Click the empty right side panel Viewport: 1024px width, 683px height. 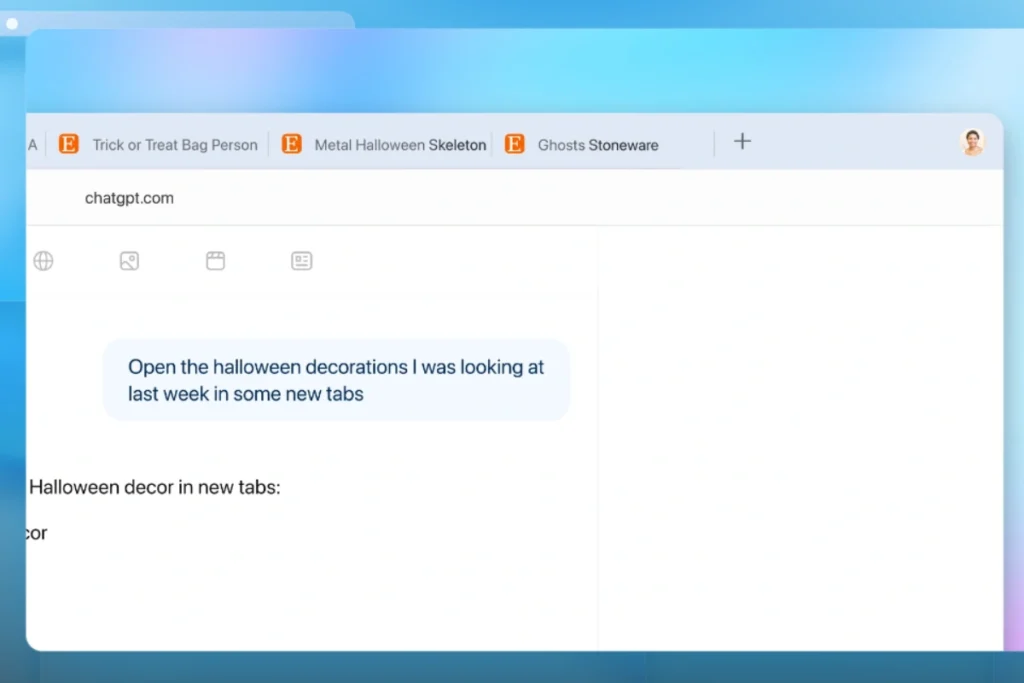click(x=800, y=430)
